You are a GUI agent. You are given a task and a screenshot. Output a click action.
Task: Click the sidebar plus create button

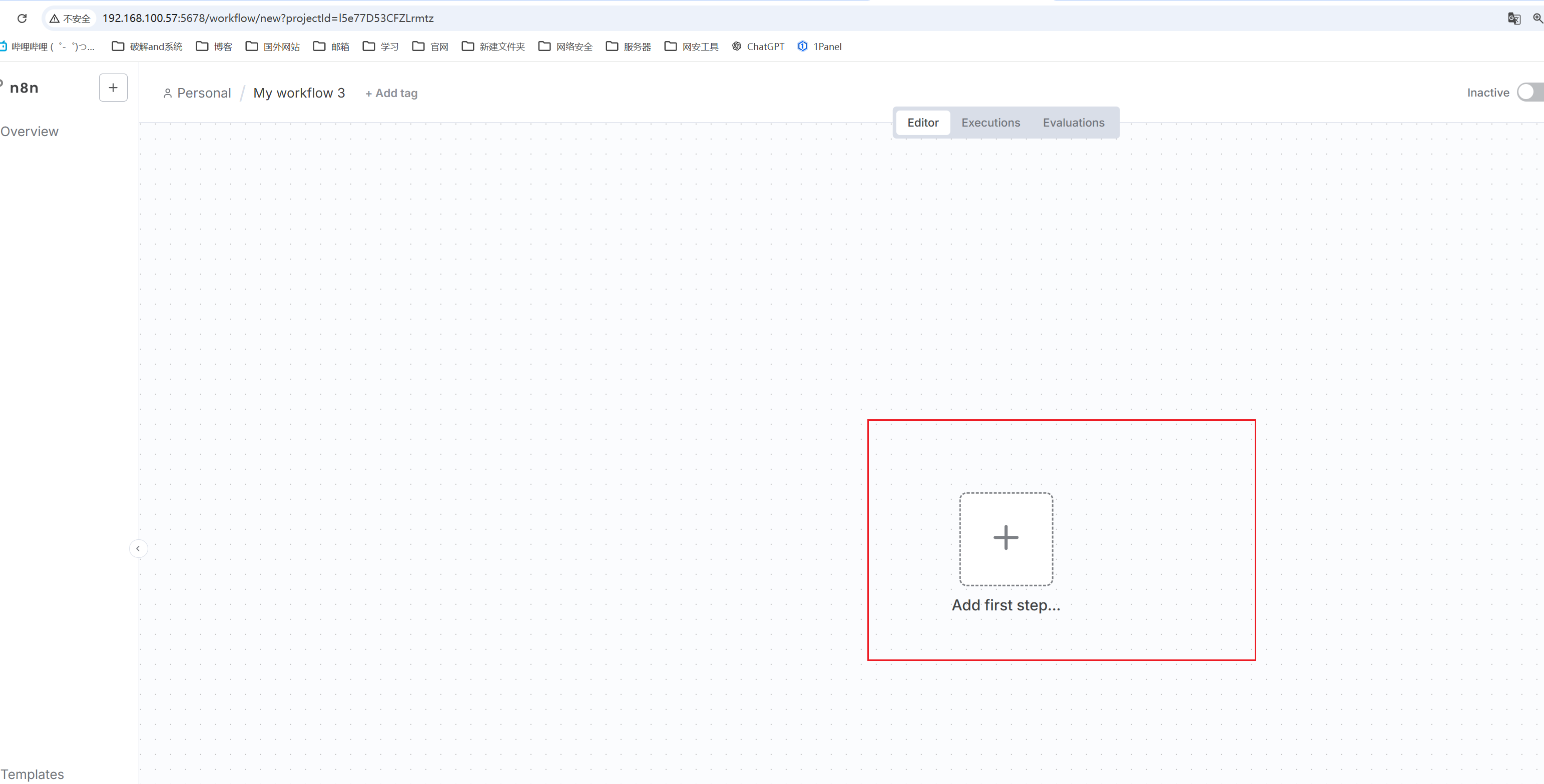pos(113,88)
